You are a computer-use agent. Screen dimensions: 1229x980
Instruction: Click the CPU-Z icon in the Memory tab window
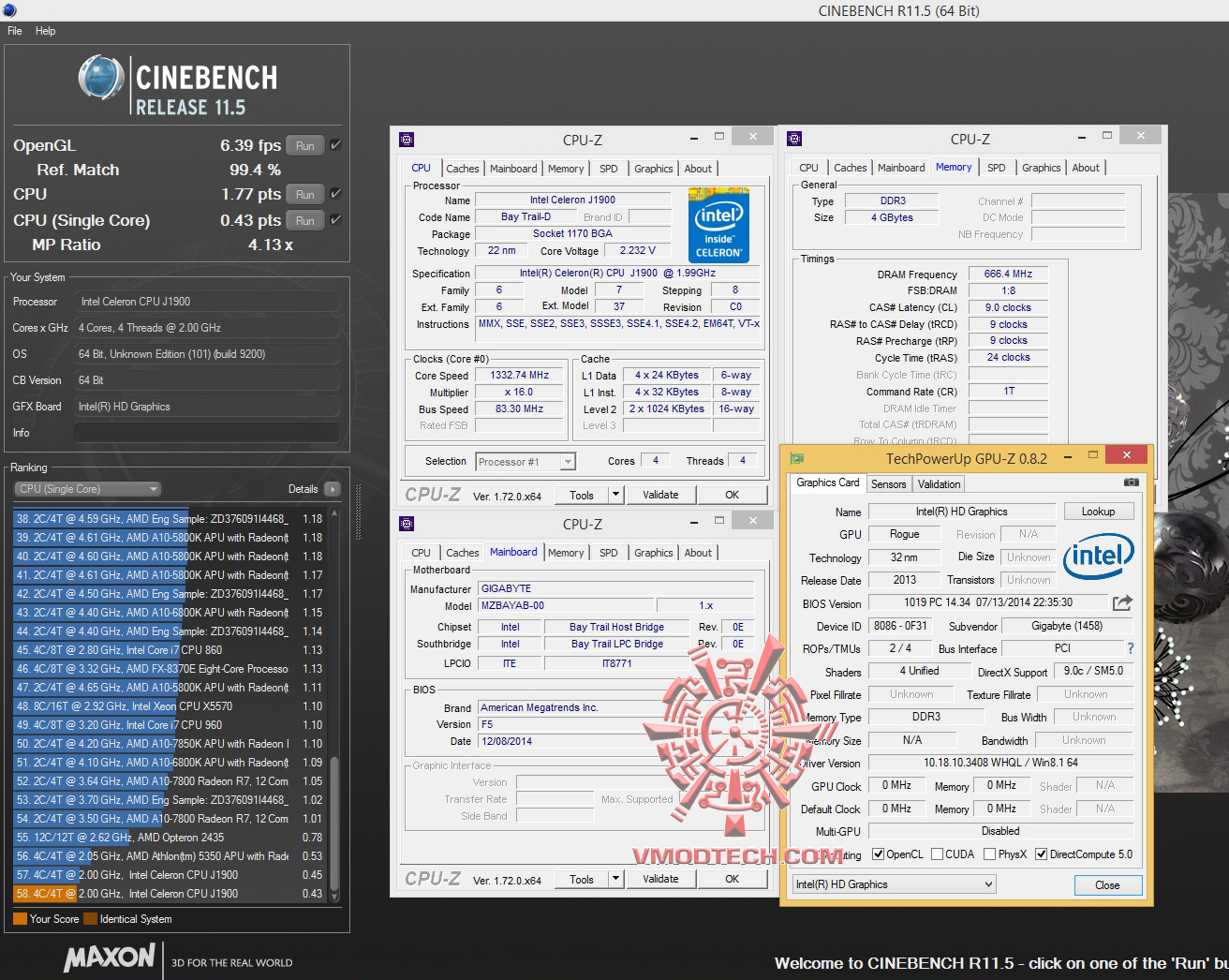(794, 140)
